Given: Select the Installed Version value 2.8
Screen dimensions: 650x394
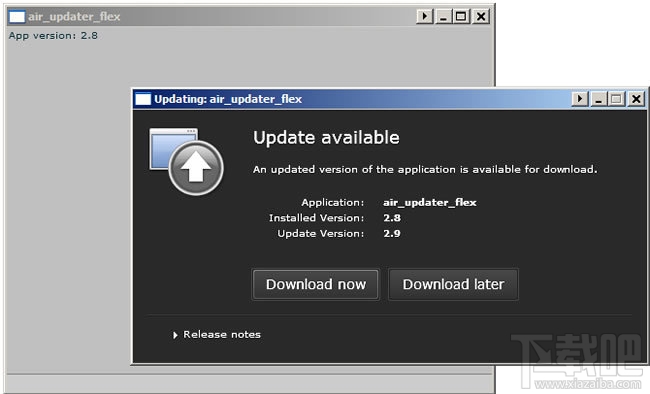Looking at the screenshot, I should click(x=392, y=218).
